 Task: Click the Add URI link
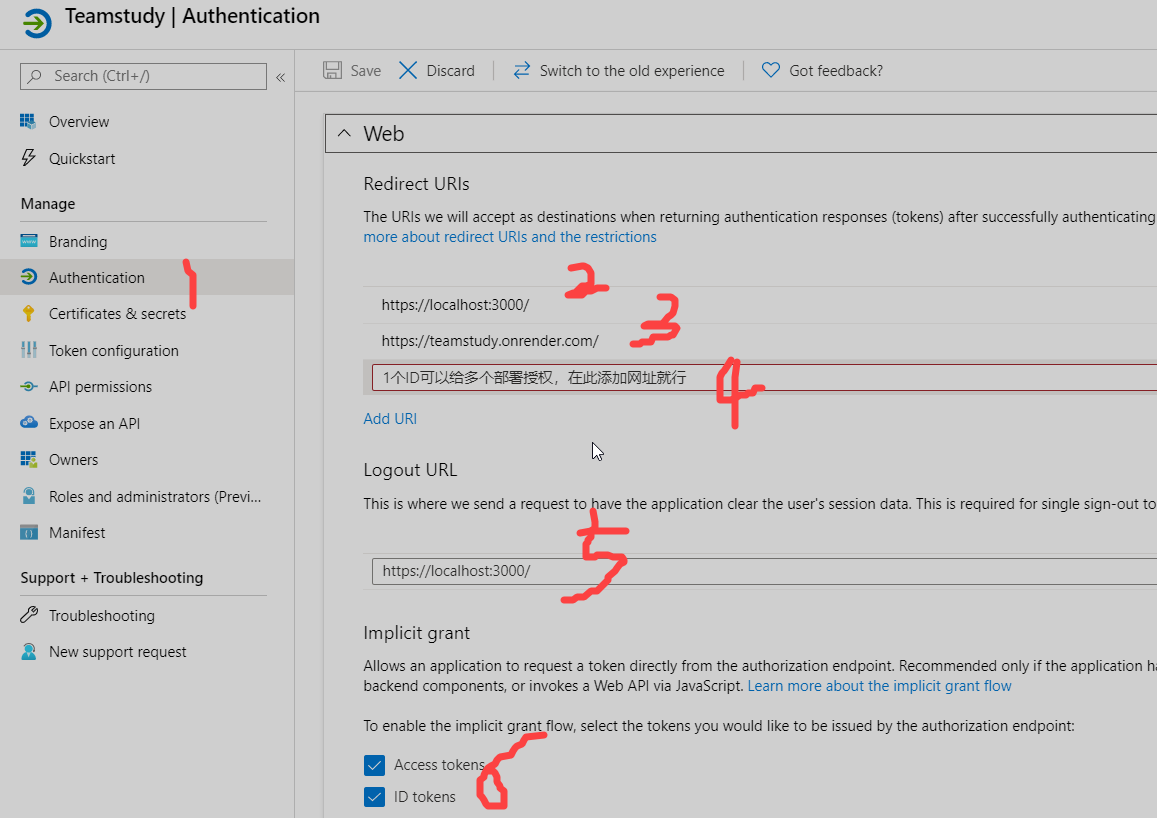(x=390, y=419)
